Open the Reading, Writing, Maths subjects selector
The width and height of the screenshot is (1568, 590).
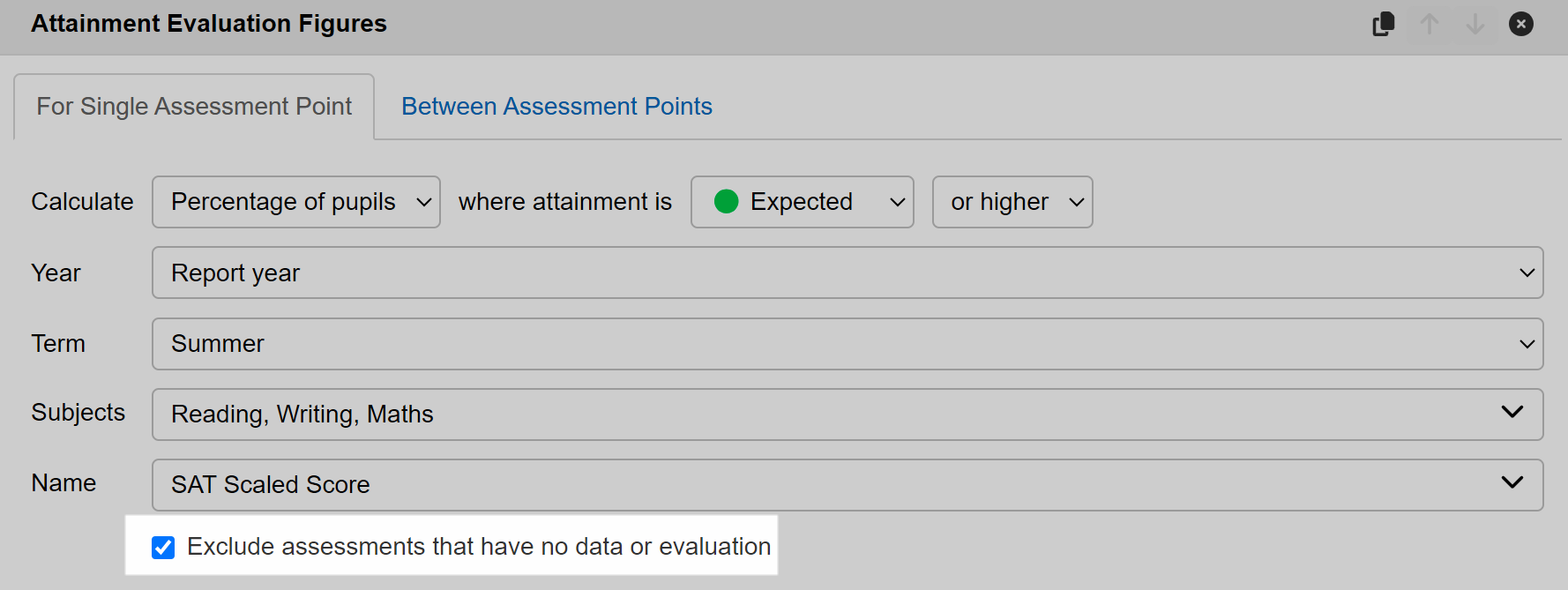pyautogui.click(x=847, y=414)
